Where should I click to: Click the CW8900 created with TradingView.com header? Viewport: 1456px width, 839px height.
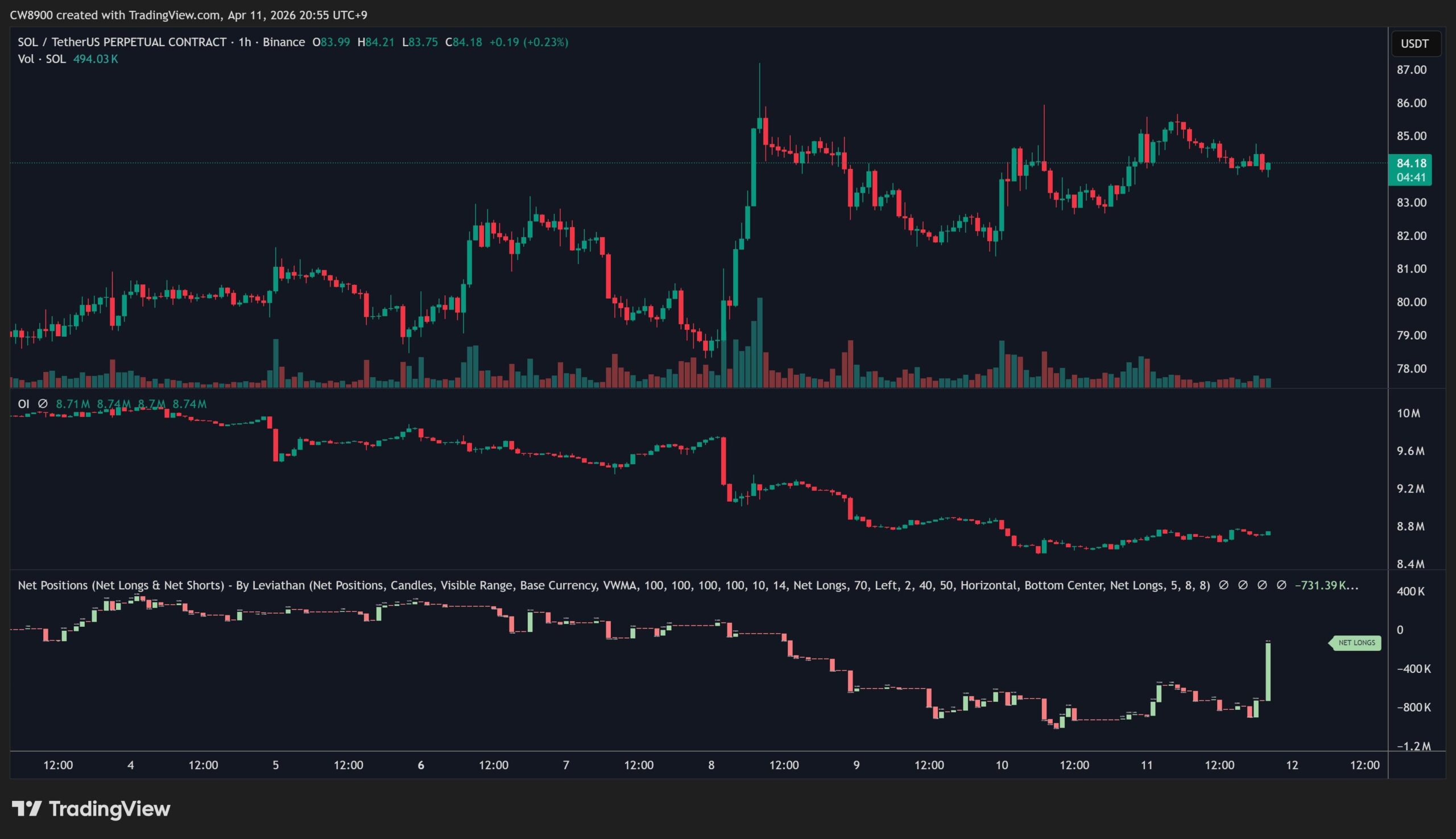tap(188, 15)
